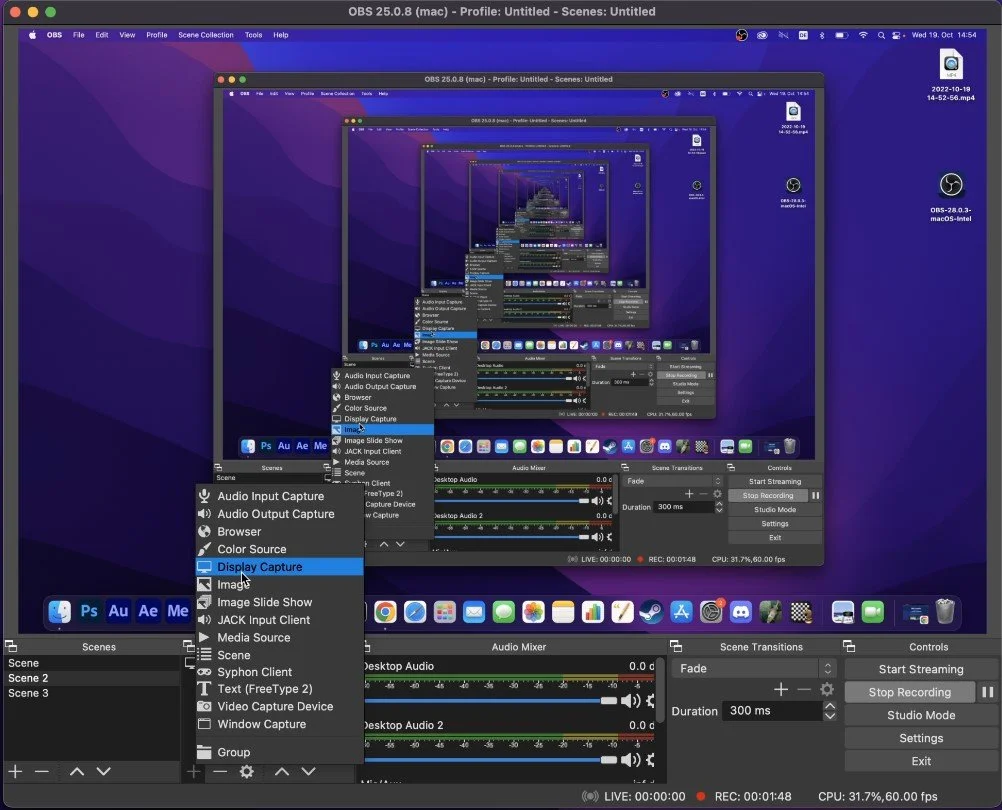Increase the outermost Duration with the up stepper arrow
Viewport: 1002px width, 810px height.
click(x=829, y=706)
